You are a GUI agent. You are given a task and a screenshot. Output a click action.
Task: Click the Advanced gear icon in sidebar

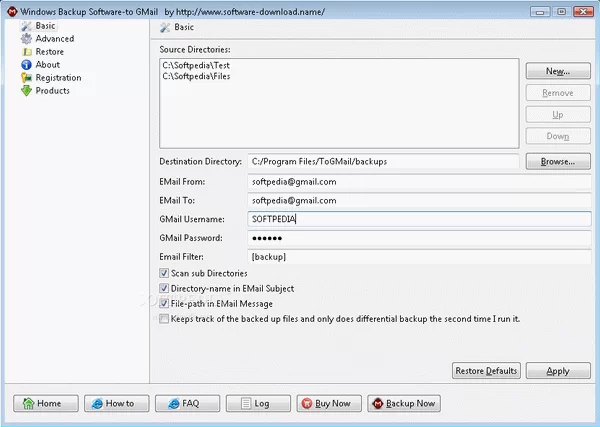pos(26,39)
